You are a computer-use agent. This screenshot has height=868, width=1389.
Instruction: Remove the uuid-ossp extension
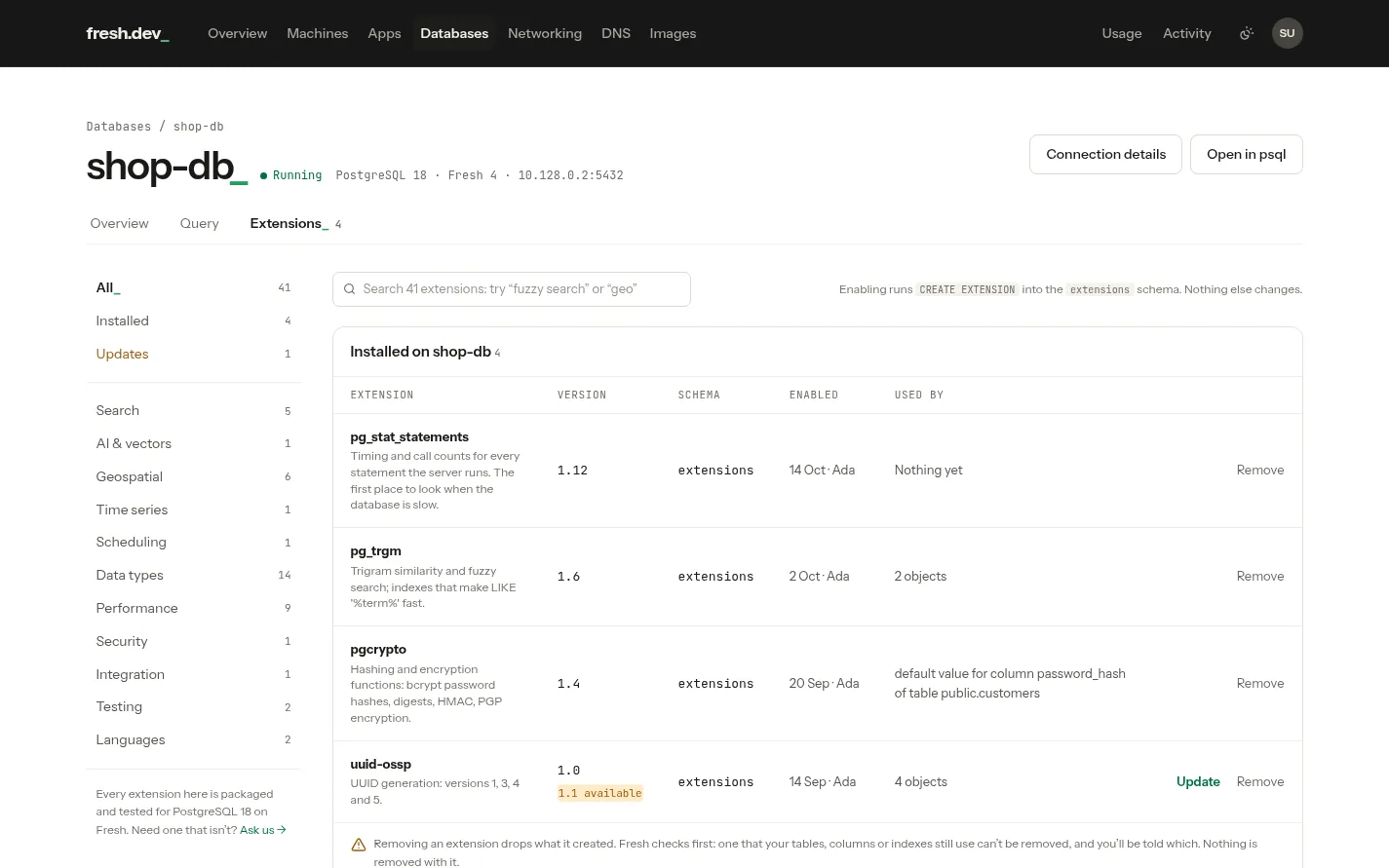click(x=1259, y=781)
